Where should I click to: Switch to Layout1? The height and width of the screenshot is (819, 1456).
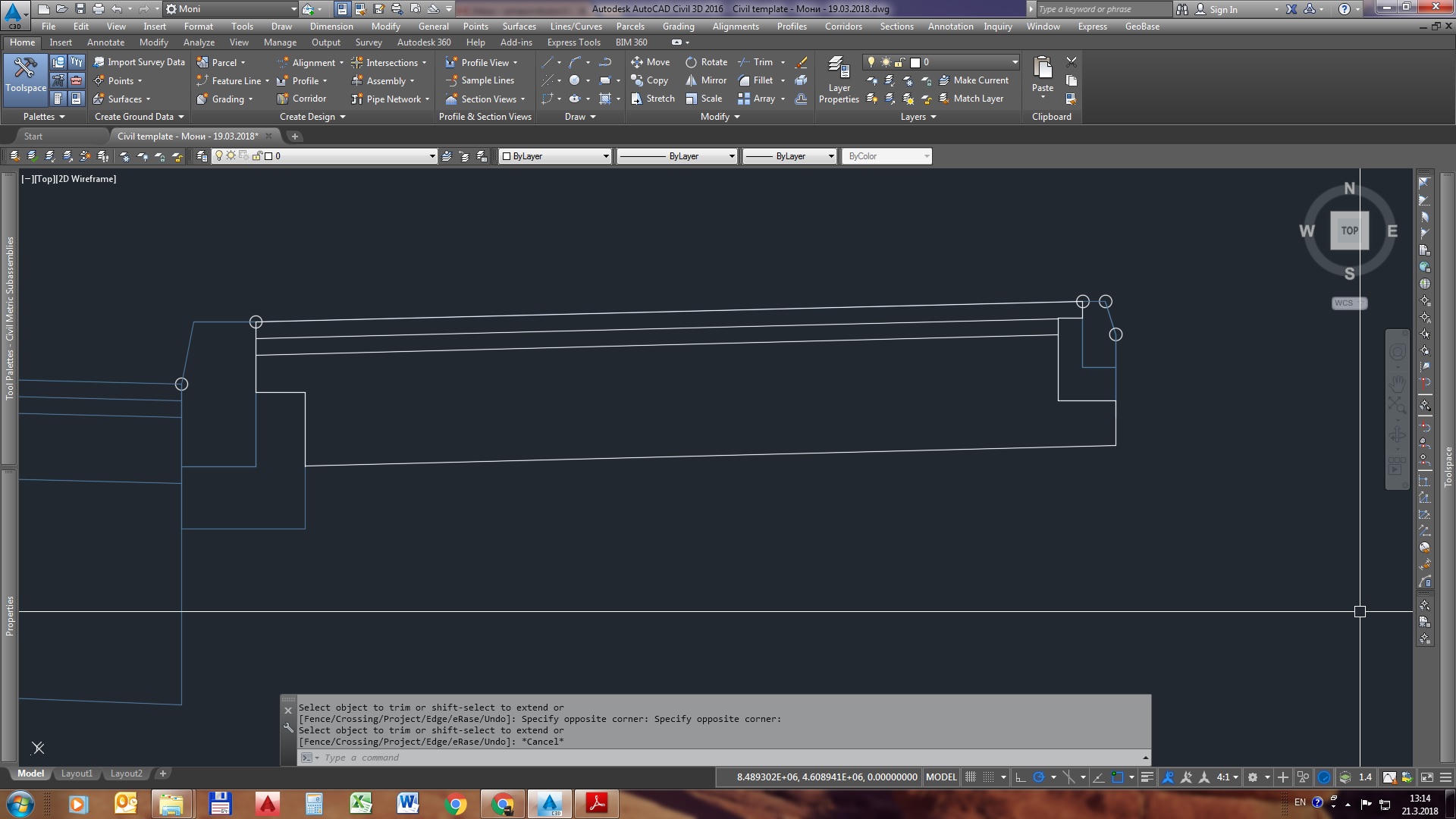77,773
